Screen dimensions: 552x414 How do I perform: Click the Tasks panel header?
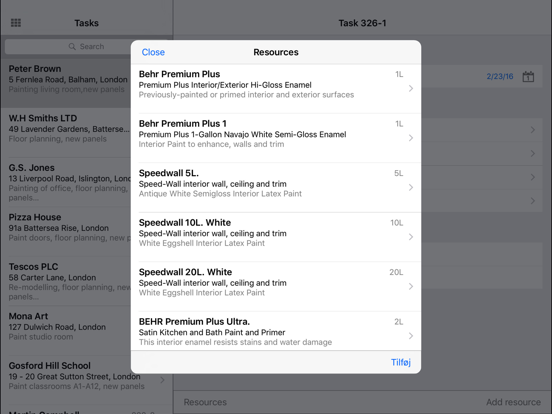(x=86, y=23)
